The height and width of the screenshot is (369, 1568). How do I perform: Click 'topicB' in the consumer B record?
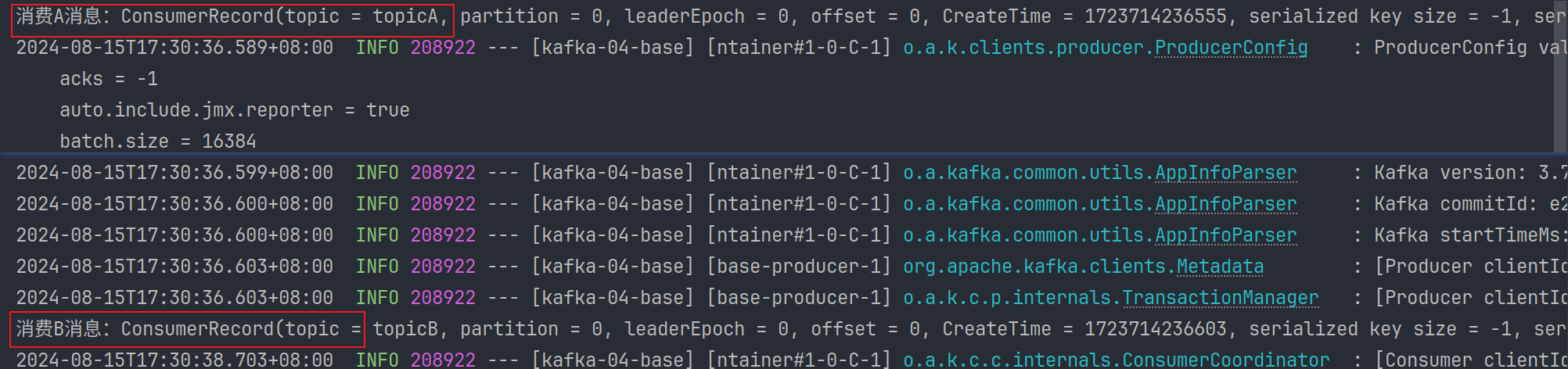pos(405,329)
